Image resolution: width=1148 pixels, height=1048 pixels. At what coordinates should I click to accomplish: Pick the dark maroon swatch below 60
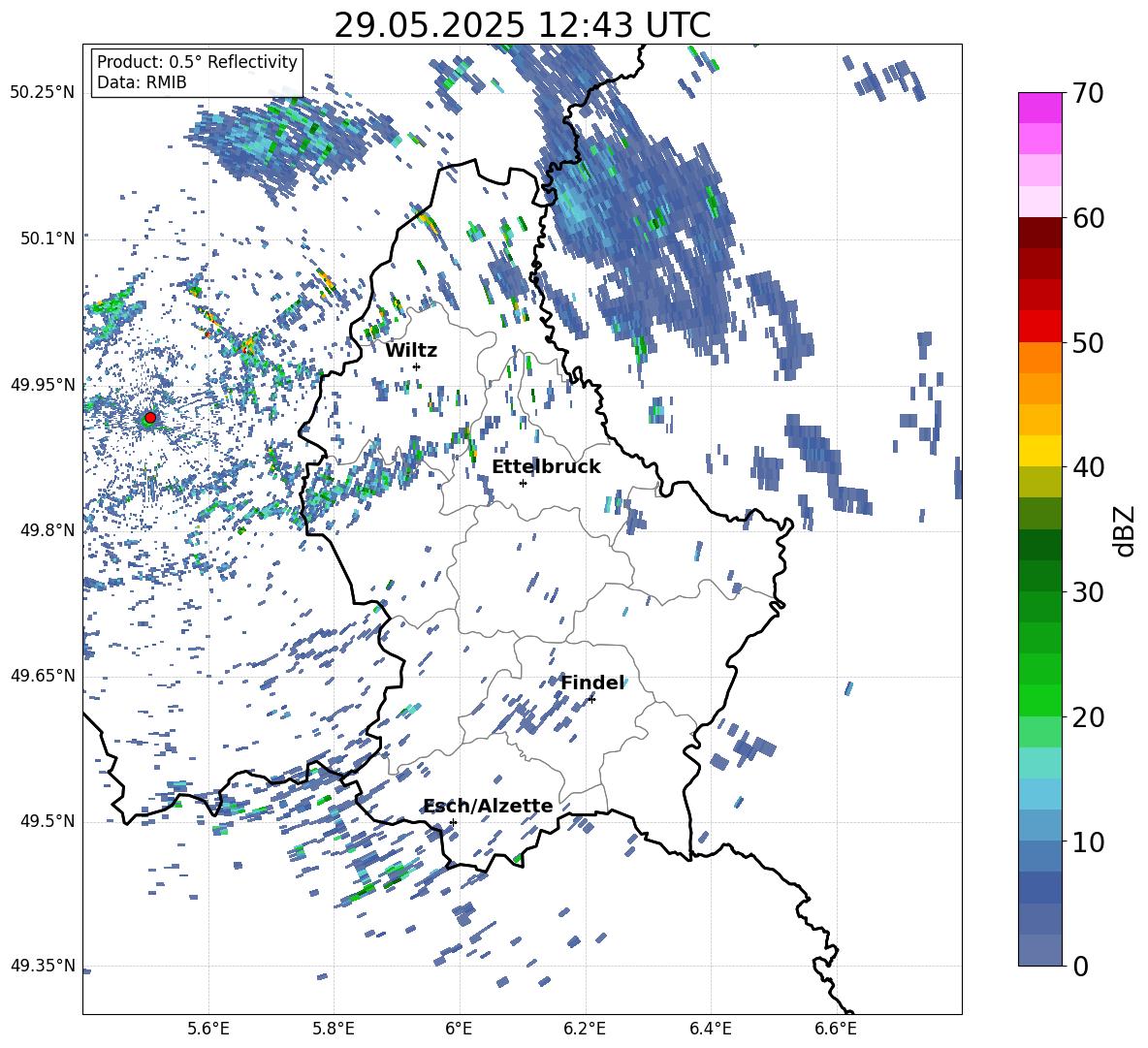1039,232
